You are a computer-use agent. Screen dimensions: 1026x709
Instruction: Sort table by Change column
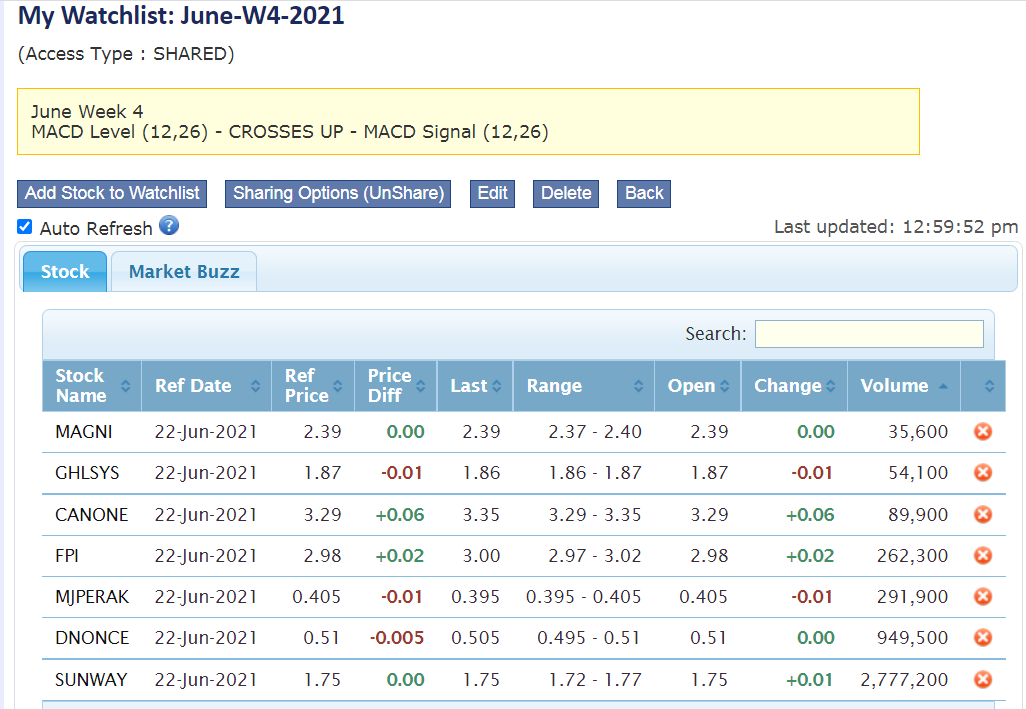pos(794,386)
